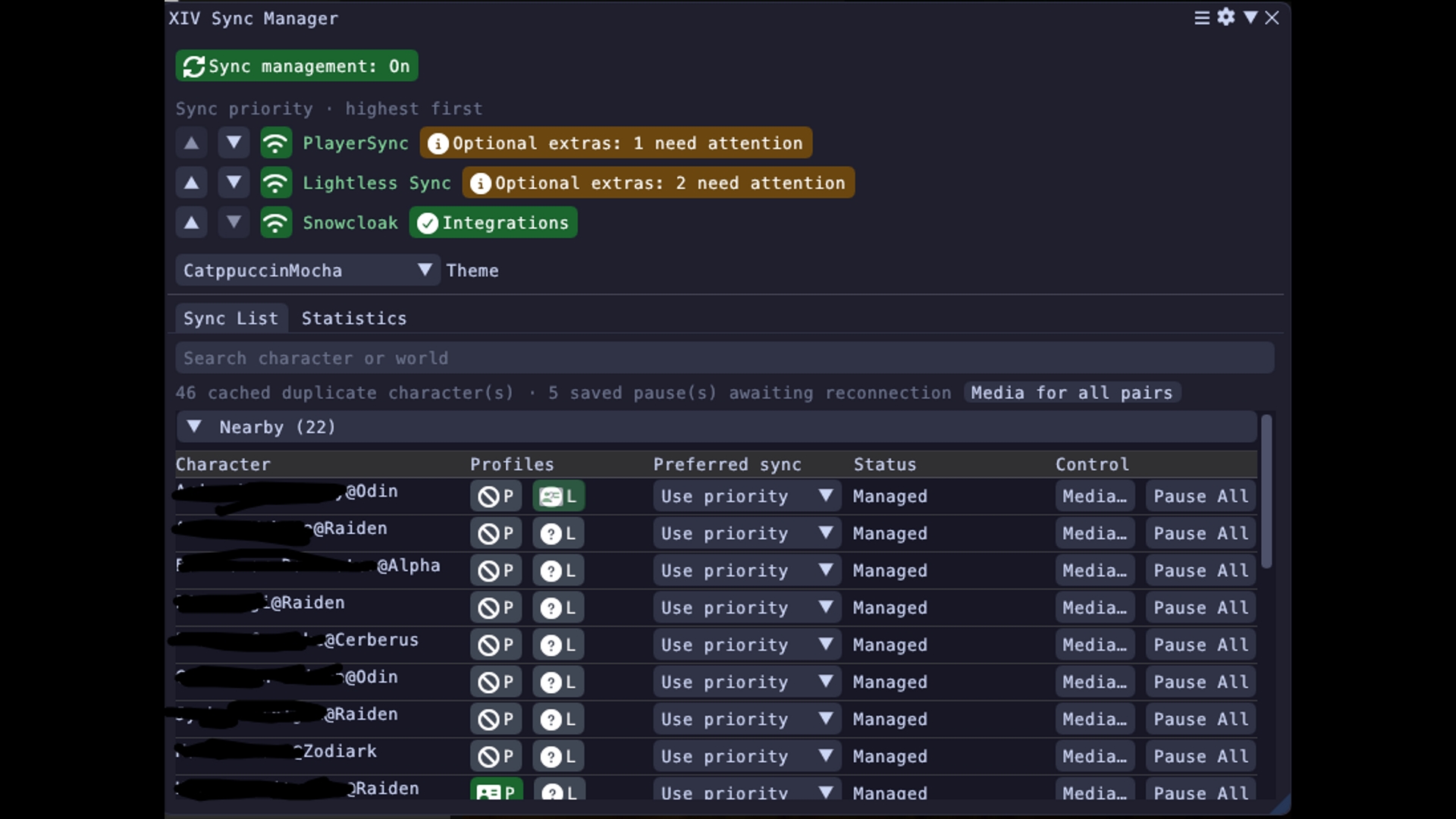Click the Status column header
Viewport: 1456px width, 819px height.
click(x=885, y=464)
